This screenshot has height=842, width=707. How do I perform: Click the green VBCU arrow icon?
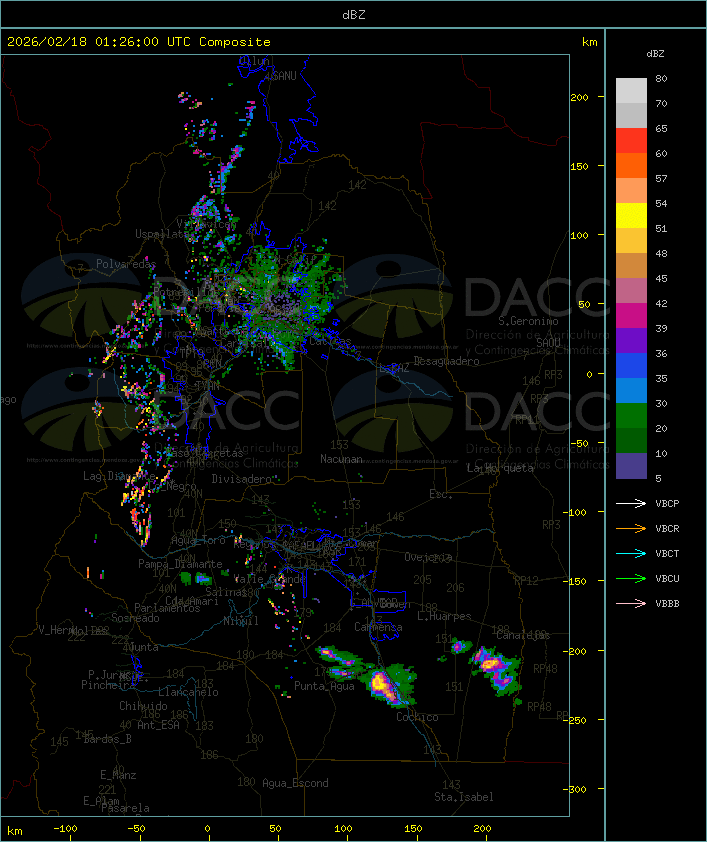point(631,578)
